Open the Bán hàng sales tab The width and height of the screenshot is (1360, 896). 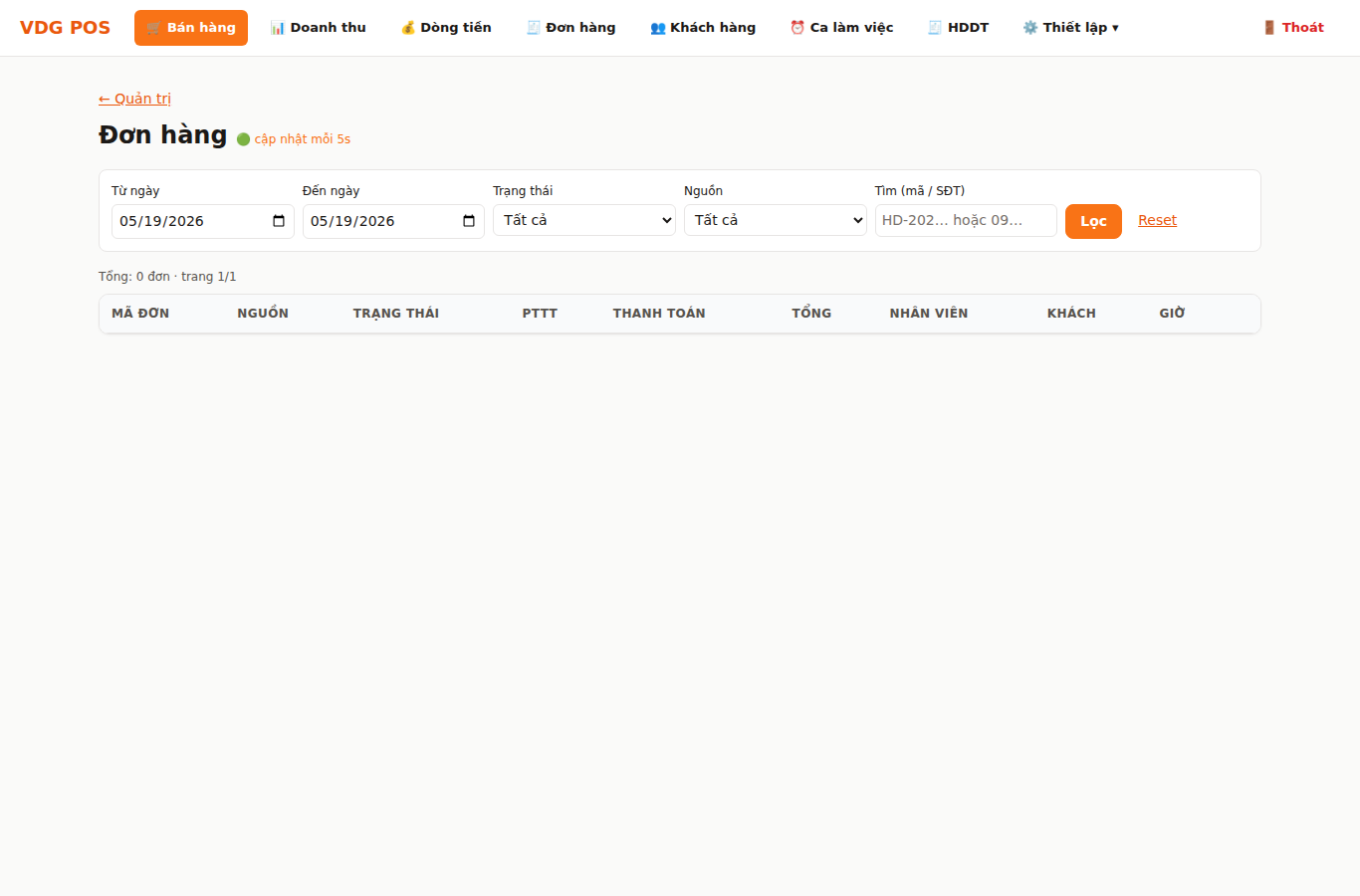(191, 28)
